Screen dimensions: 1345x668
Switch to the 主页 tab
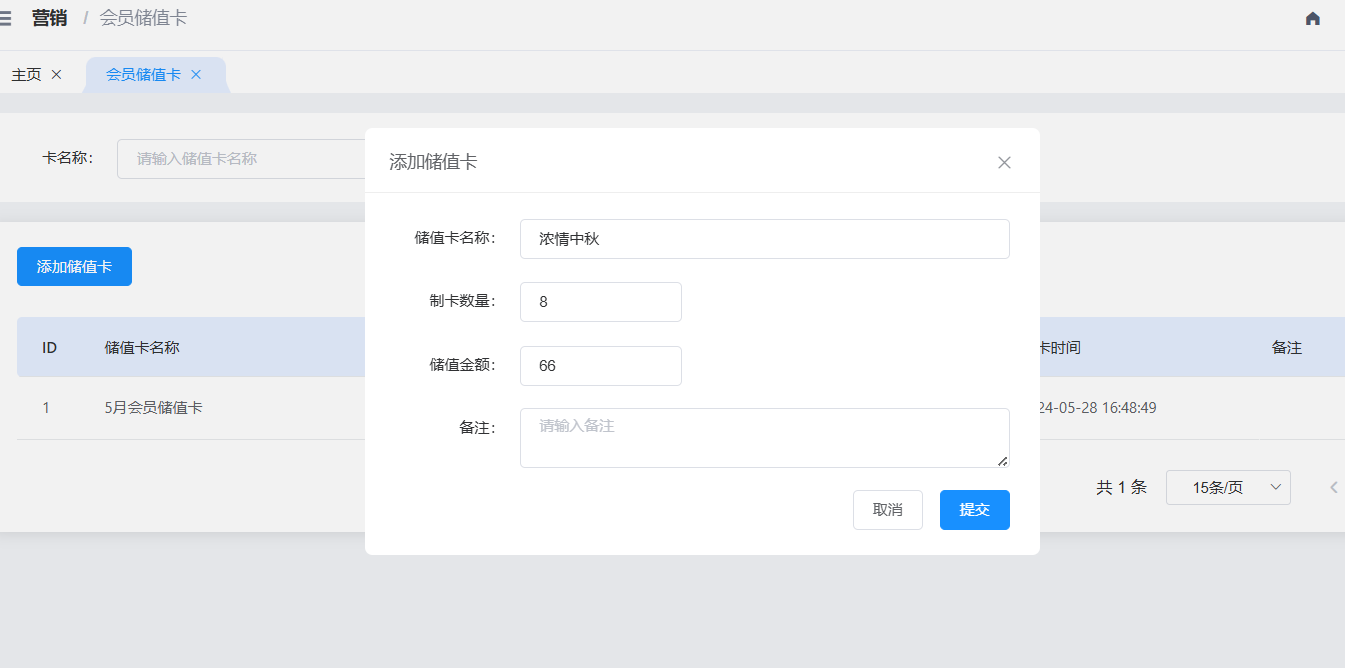tap(26, 74)
